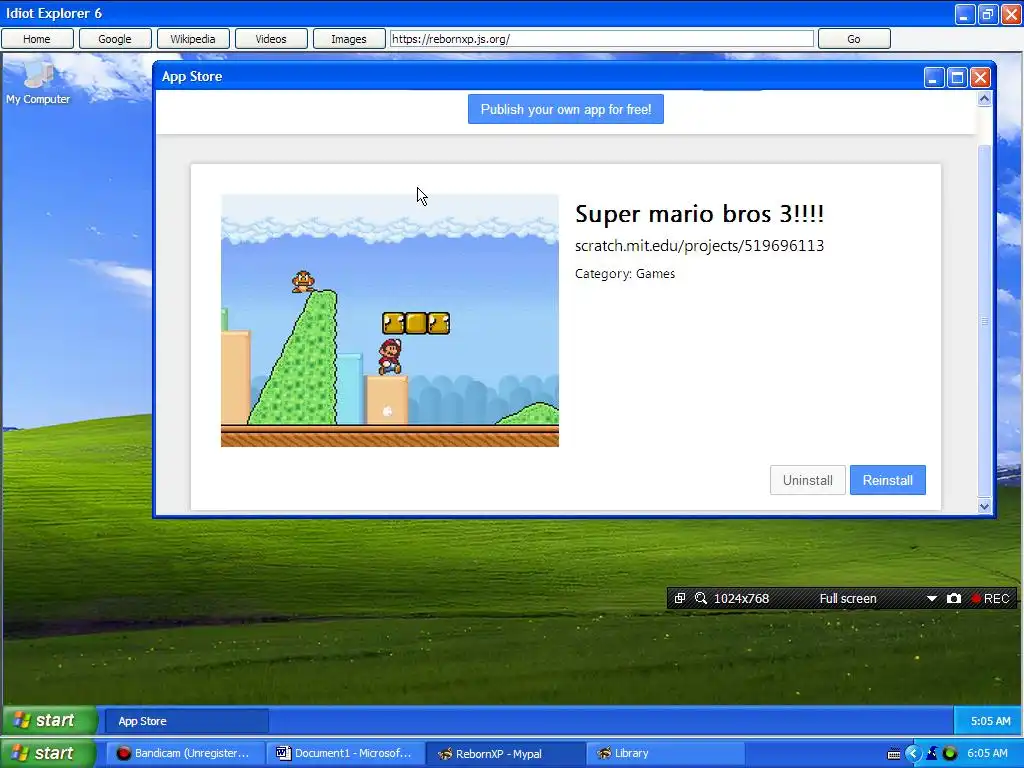
Task: Click the Go button
Action: tap(854, 39)
